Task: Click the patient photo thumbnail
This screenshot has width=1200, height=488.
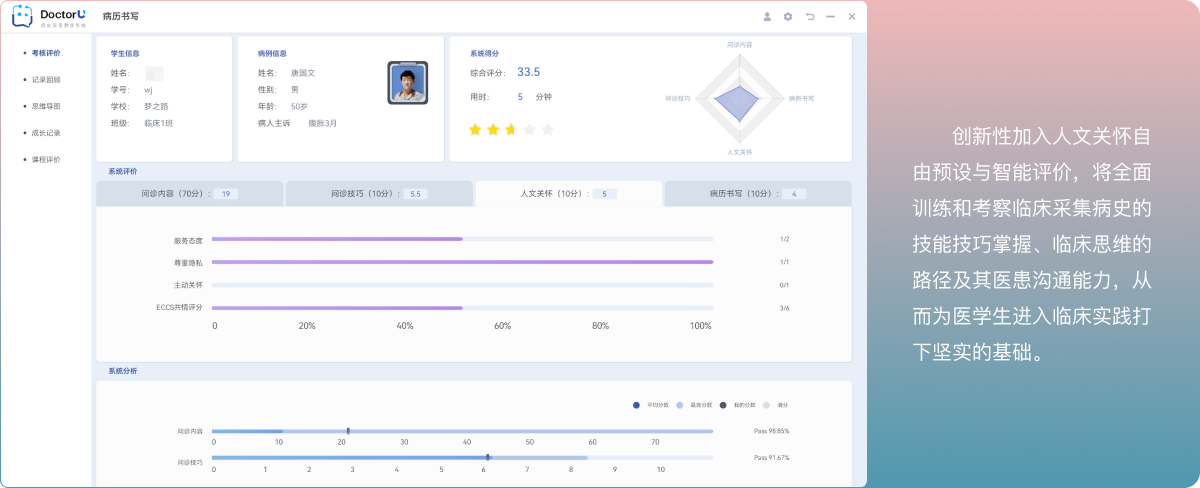Action: pos(407,83)
